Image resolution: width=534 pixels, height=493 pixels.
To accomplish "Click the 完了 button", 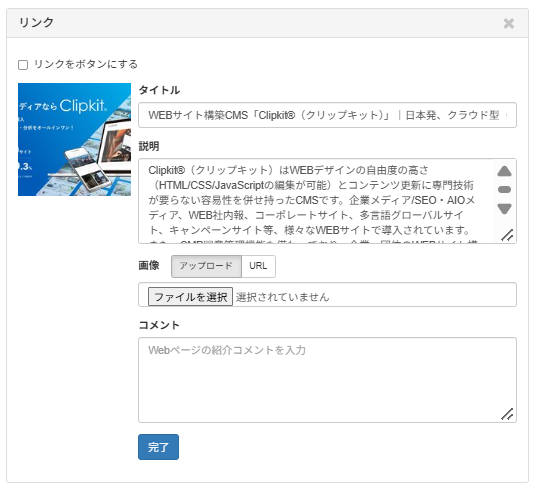I will click(x=158, y=447).
